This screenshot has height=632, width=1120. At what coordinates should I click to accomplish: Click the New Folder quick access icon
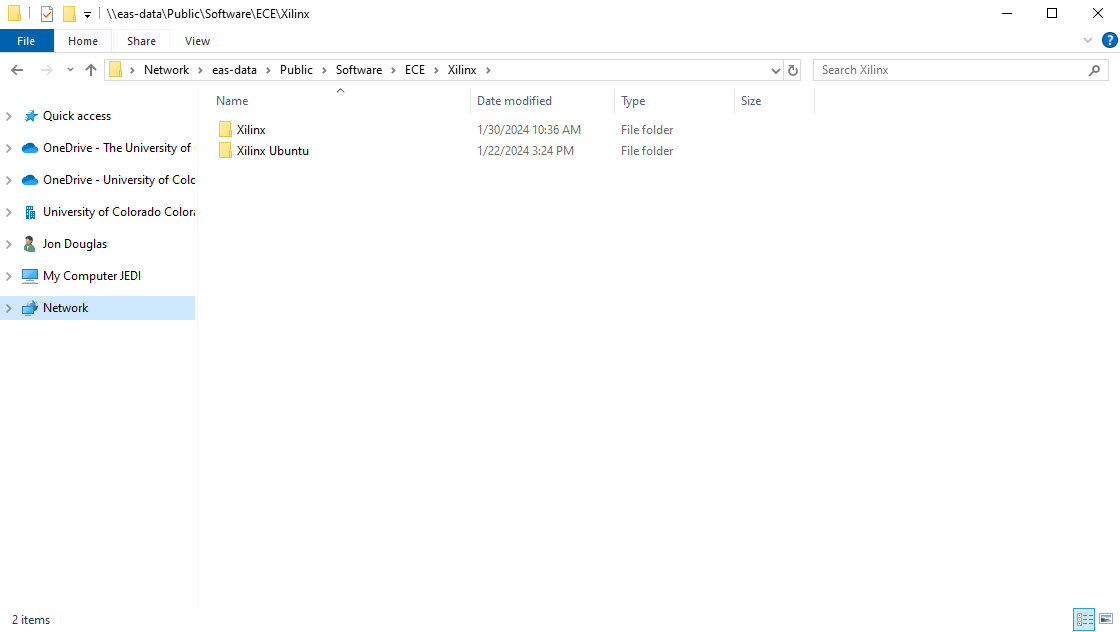pyautogui.click(x=69, y=14)
